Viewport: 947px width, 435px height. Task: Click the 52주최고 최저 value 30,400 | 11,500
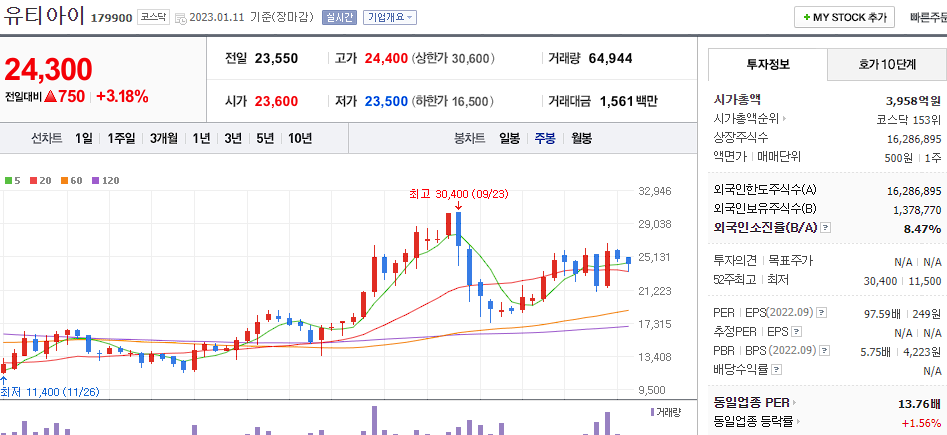pyautogui.click(x=903, y=281)
